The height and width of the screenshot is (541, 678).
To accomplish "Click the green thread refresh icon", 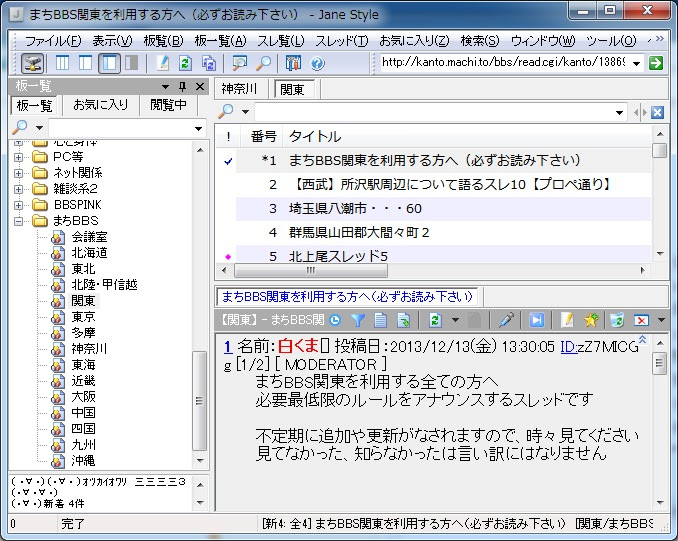I will click(435, 320).
